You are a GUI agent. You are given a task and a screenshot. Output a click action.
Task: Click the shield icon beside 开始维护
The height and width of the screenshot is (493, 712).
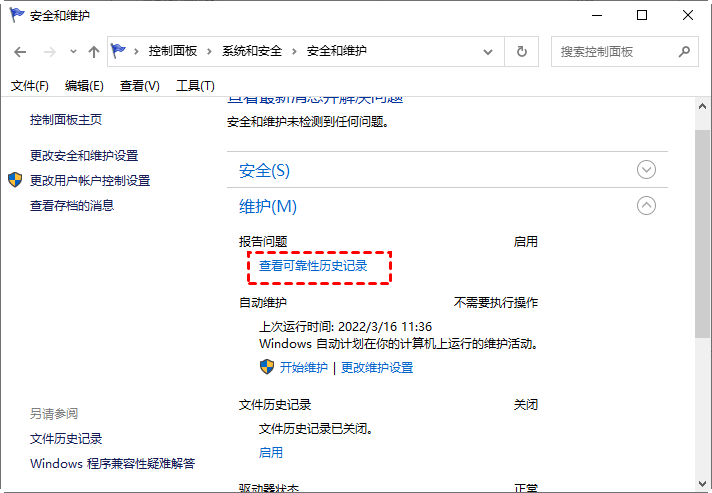coord(267,367)
